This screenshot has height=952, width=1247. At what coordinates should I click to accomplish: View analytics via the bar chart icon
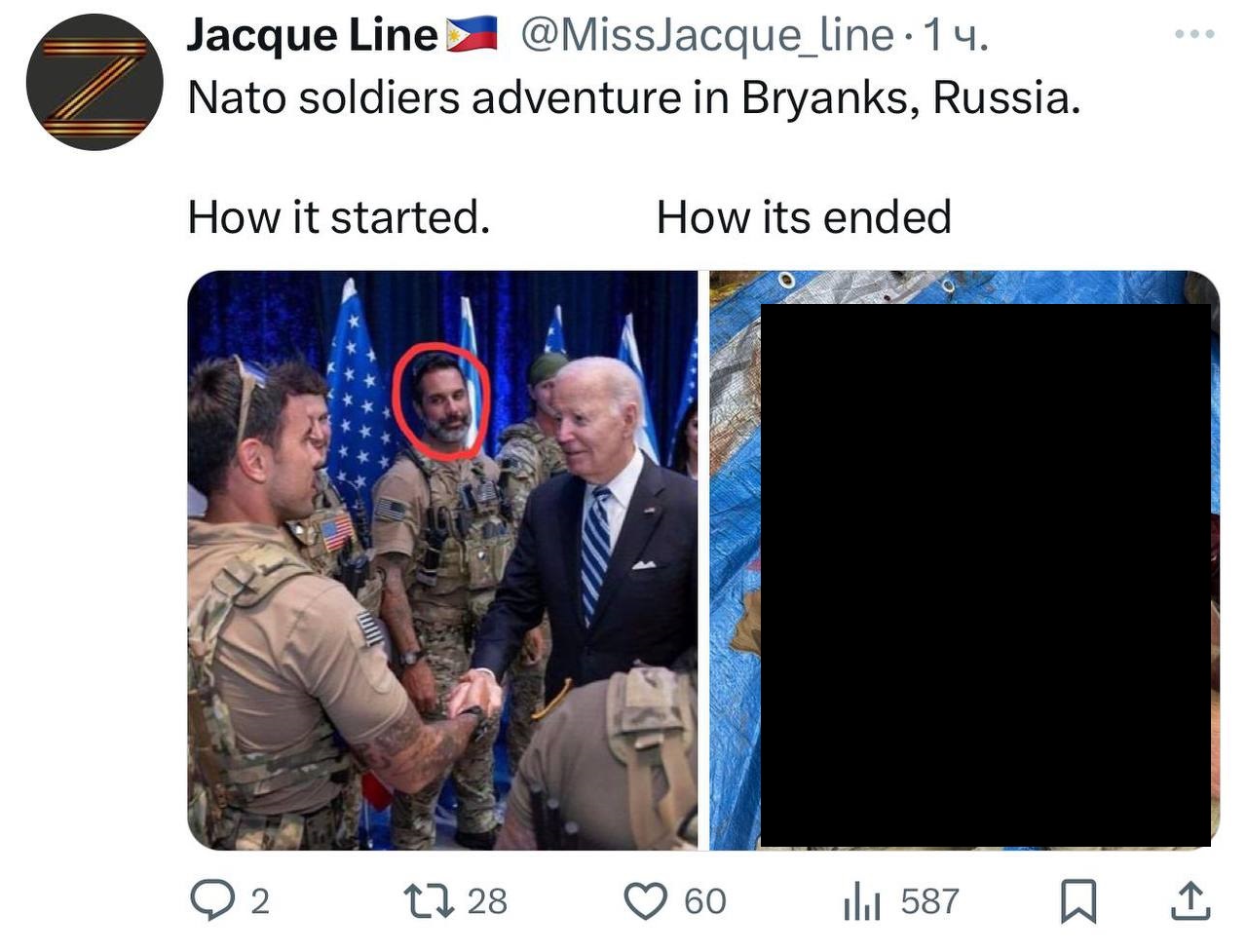861,900
